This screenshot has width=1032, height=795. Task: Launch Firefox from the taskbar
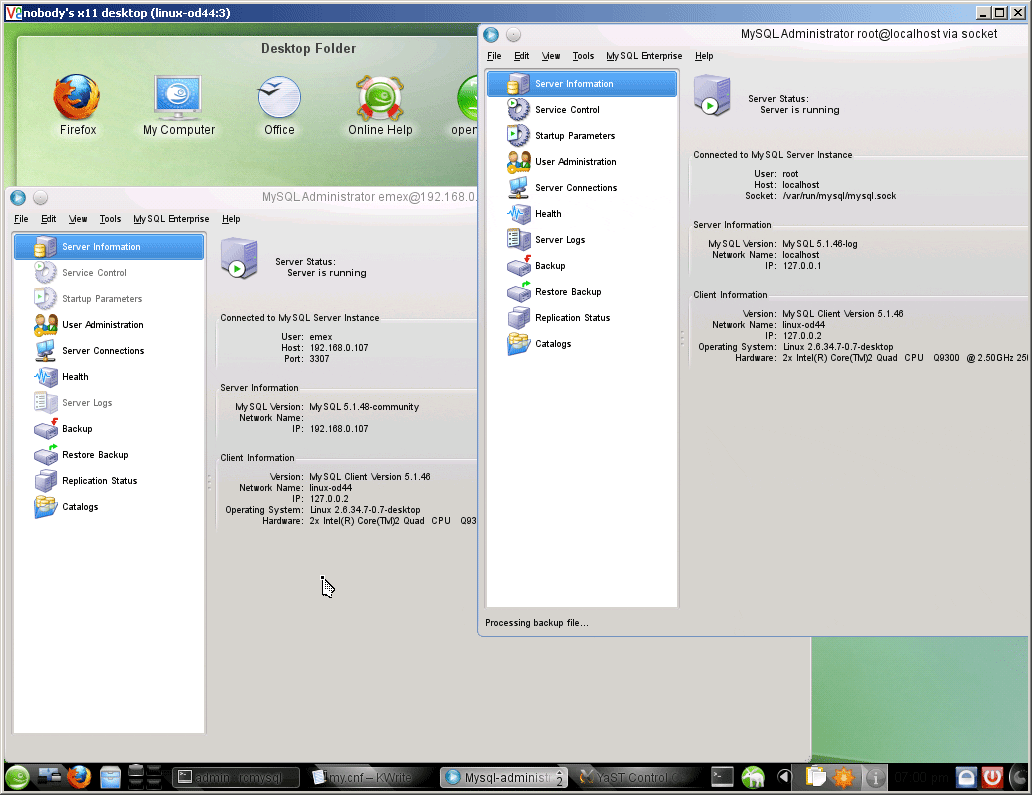tap(79, 777)
